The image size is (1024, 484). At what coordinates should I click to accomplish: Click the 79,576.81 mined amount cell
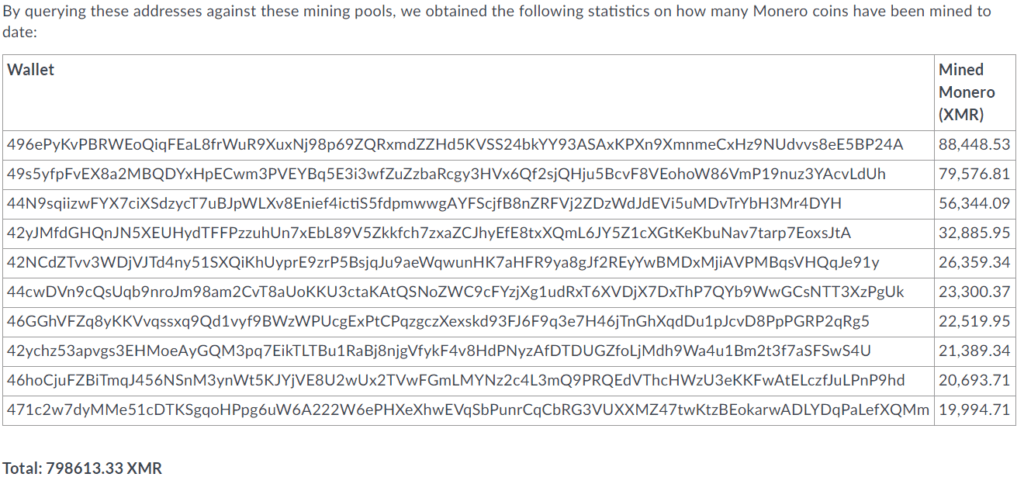pos(974,174)
